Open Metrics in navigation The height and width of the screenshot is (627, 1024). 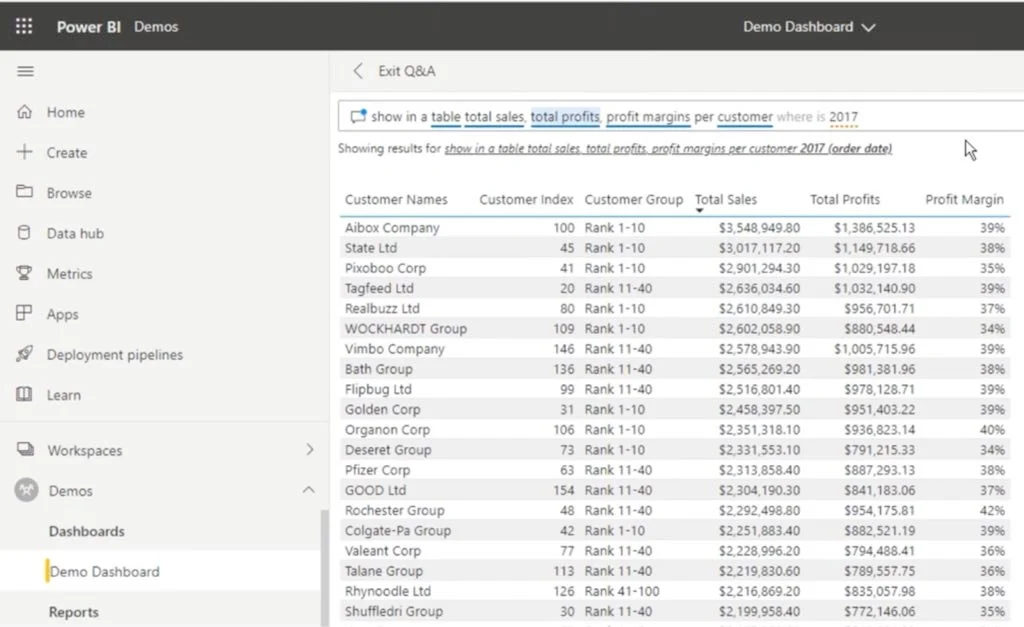[x=69, y=274]
